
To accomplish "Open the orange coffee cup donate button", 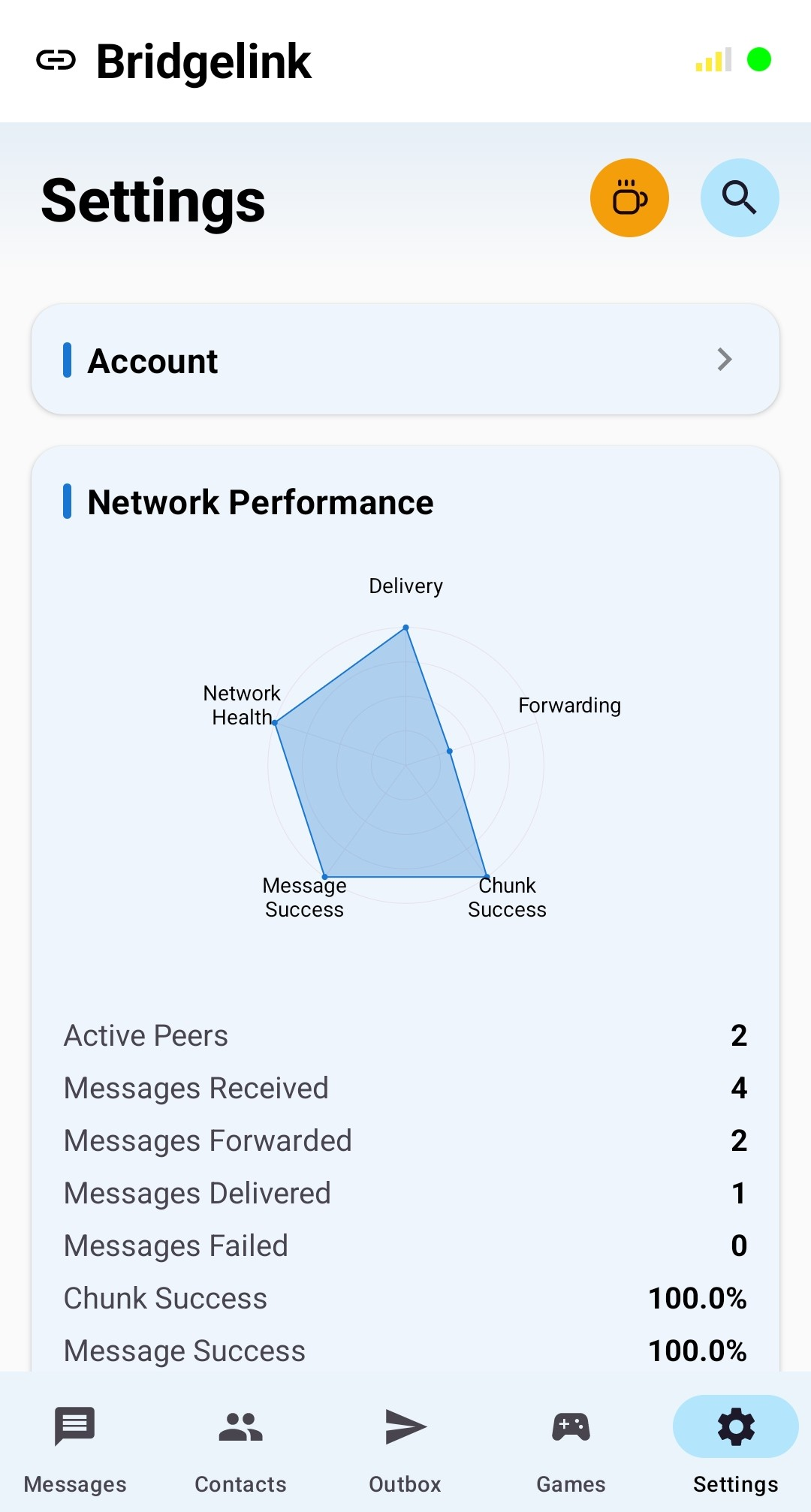I will (629, 198).
